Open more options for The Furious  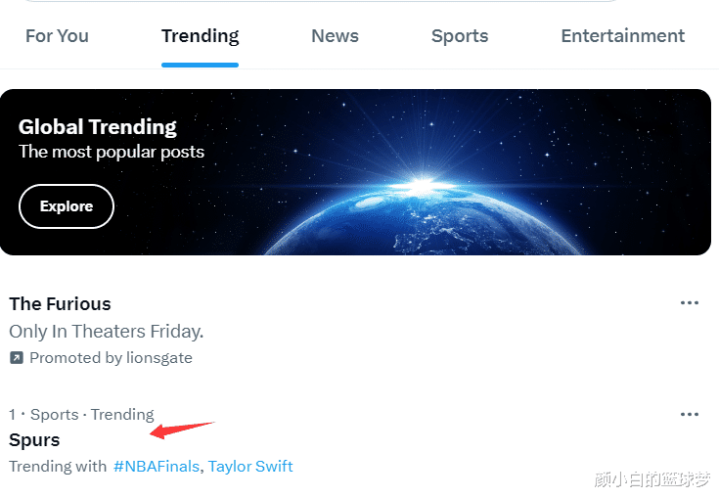click(x=689, y=303)
